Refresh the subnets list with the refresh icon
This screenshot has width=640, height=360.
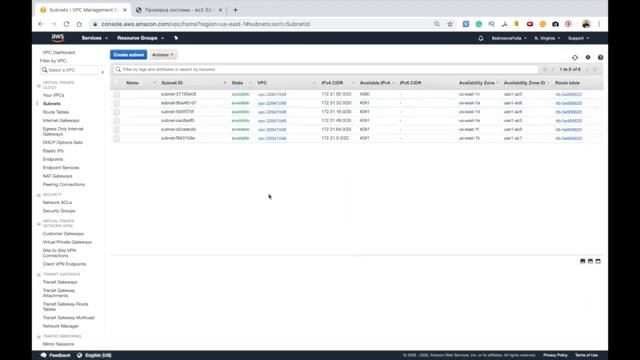pos(575,58)
